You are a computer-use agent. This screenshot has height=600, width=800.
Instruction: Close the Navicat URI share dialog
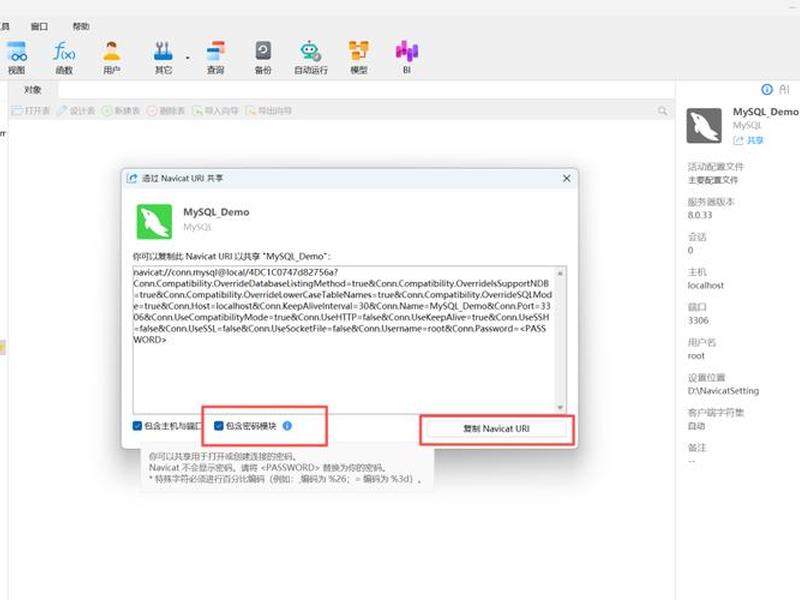point(566,178)
